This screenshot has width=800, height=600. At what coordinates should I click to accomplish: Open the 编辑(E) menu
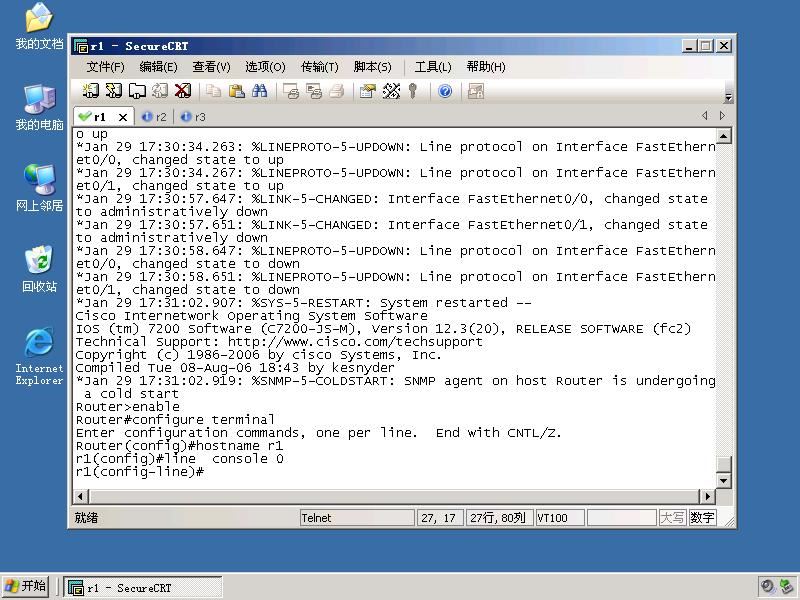click(x=158, y=67)
